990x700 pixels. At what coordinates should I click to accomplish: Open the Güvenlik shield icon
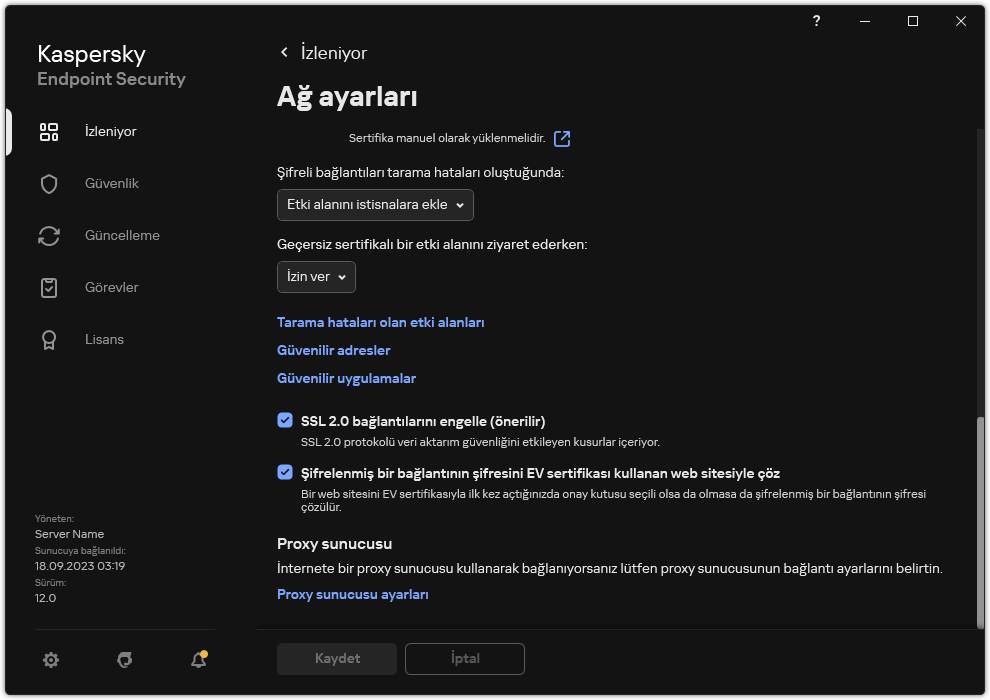pos(49,184)
